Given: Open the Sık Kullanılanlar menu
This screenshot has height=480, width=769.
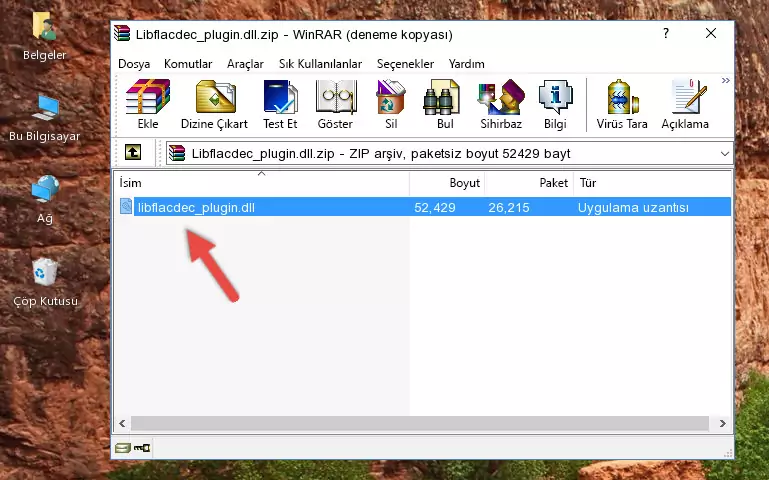Looking at the screenshot, I should pyautogui.click(x=320, y=64).
